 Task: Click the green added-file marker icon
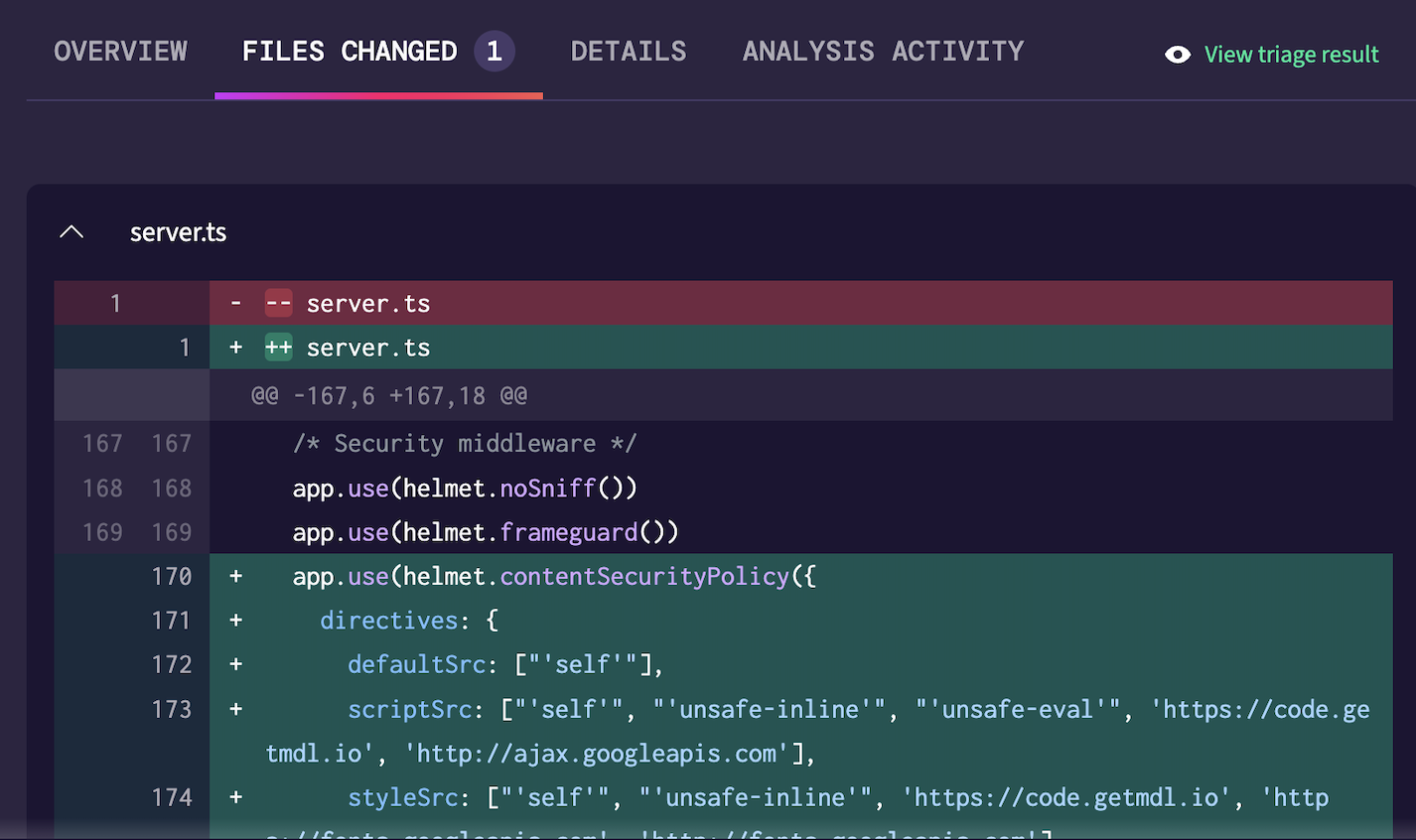point(278,348)
